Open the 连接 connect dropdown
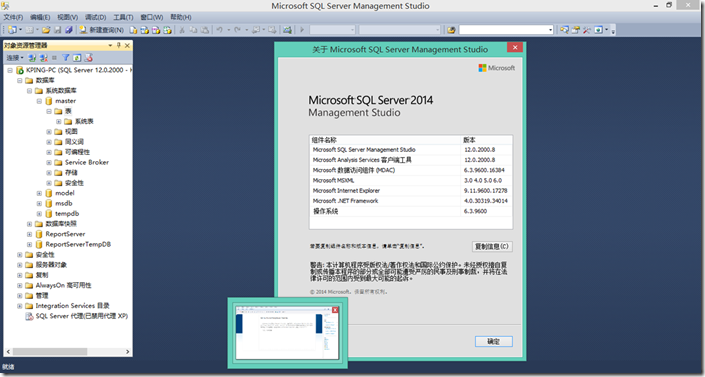Viewport: 705px width, 377px height. point(15,58)
